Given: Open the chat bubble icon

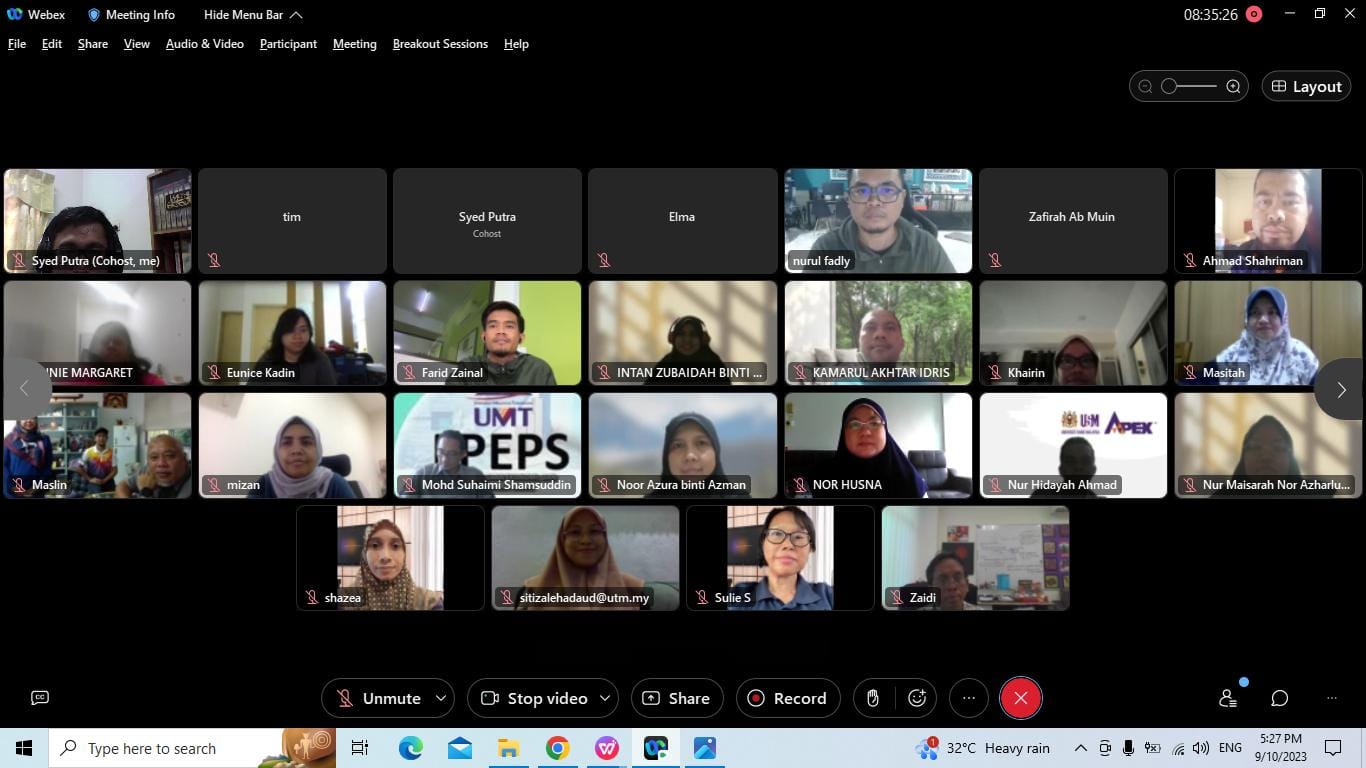Looking at the screenshot, I should (1279, 698).
